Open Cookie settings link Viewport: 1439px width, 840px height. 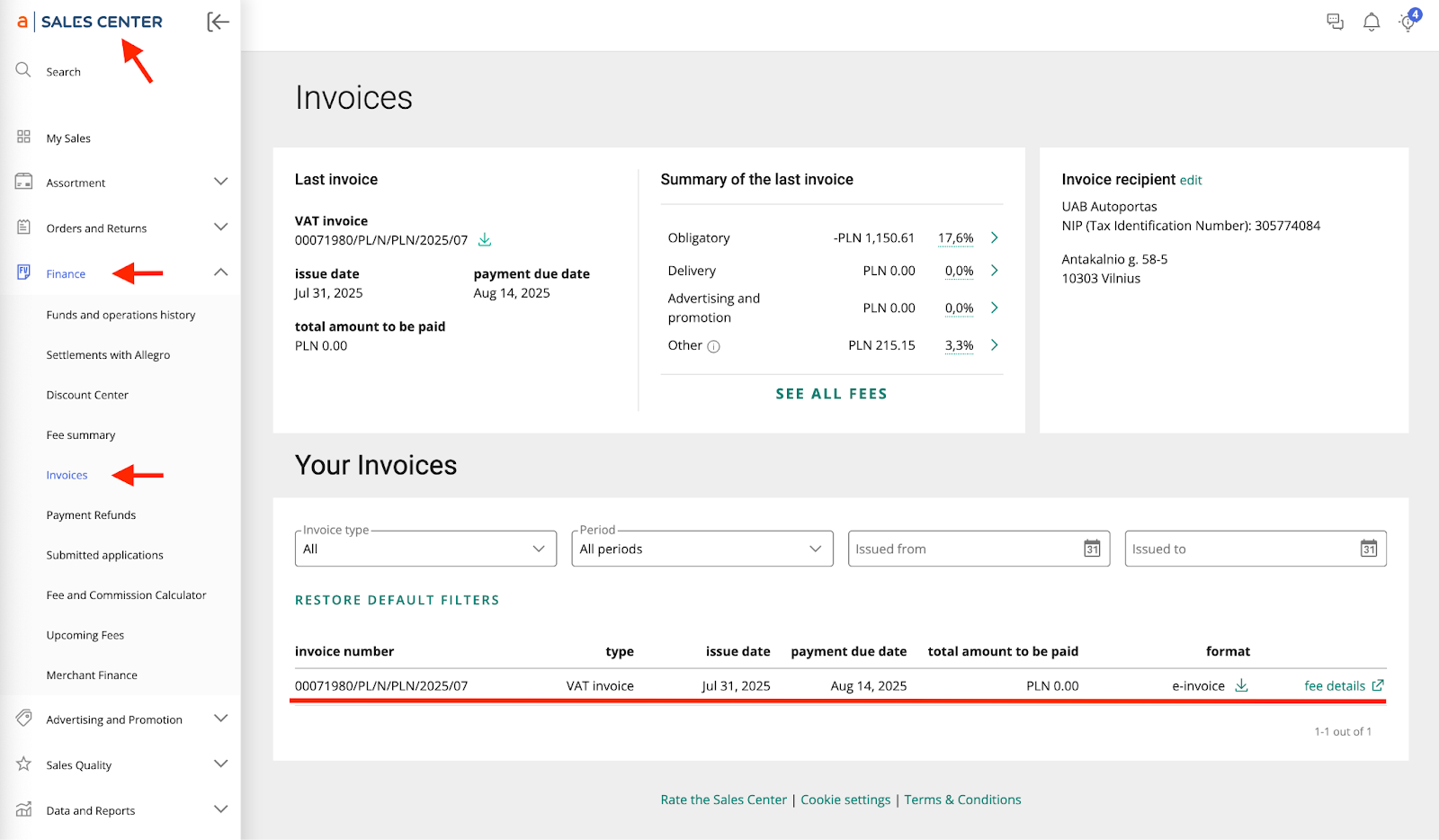pyautogui.click(x=845, y=800)
